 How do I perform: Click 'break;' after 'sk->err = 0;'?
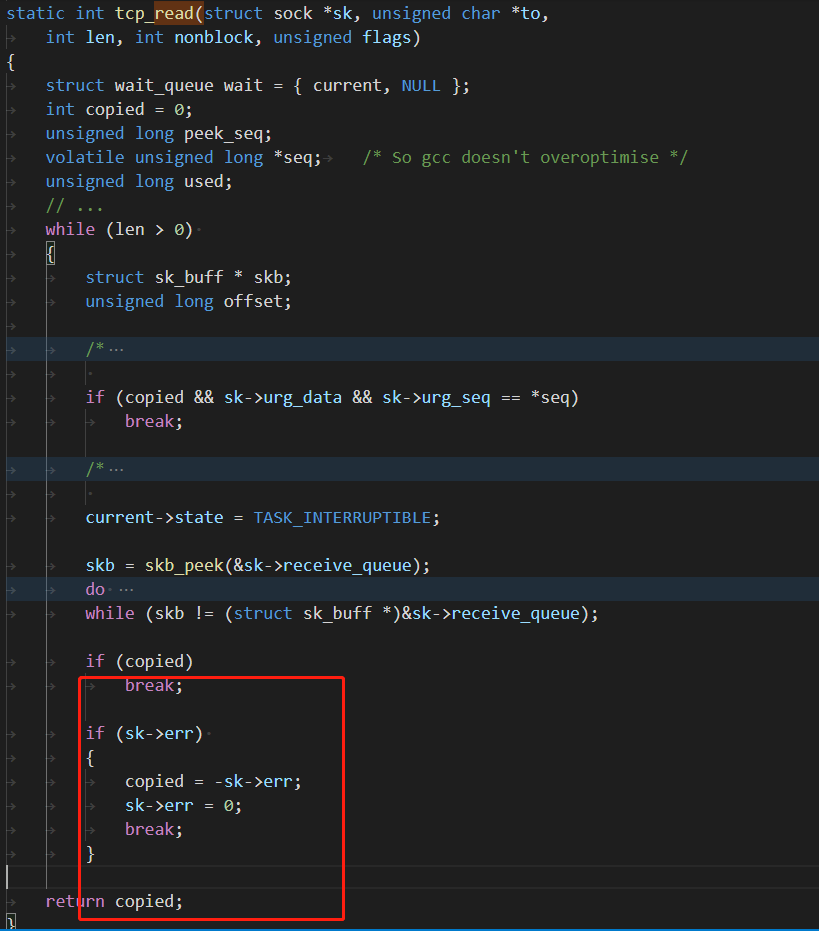pos(154,829)
